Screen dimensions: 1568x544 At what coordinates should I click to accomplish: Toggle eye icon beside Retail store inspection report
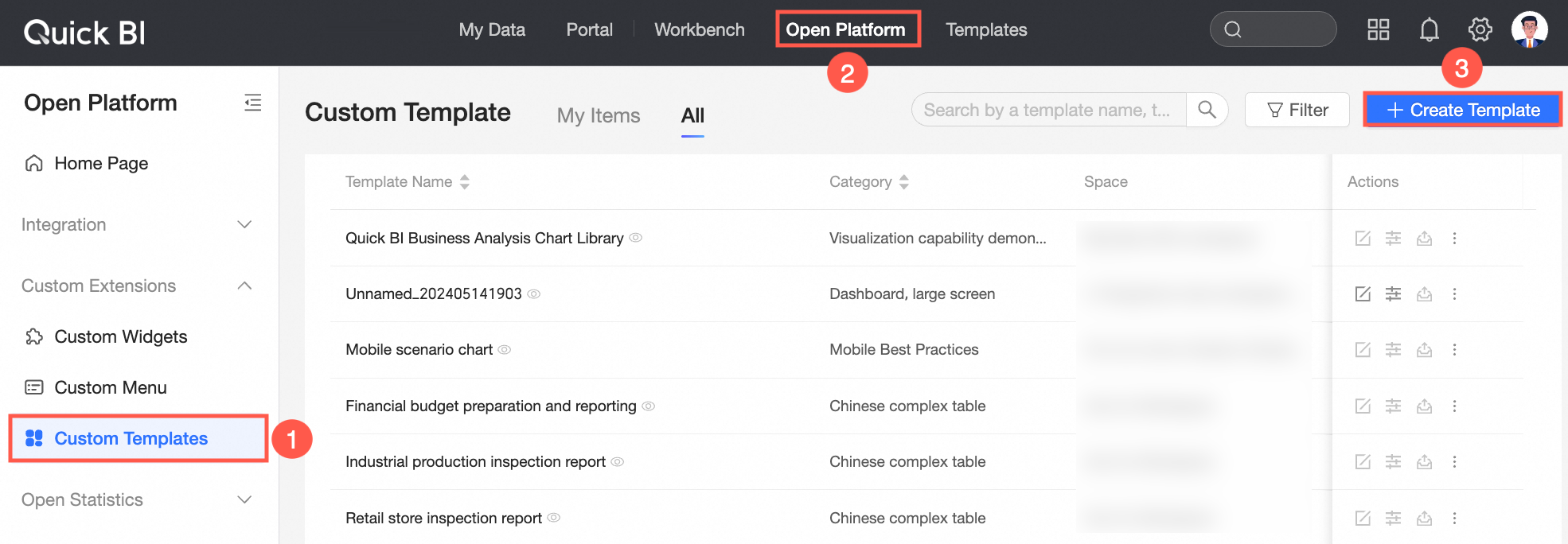(554, 518)
